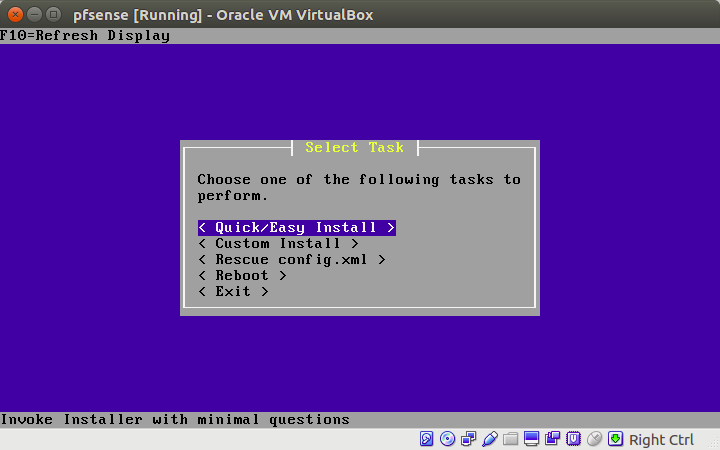The image size is (720, 450).
Task: Minimize the pfsense VirtualBox window
Action: [34, 15]
